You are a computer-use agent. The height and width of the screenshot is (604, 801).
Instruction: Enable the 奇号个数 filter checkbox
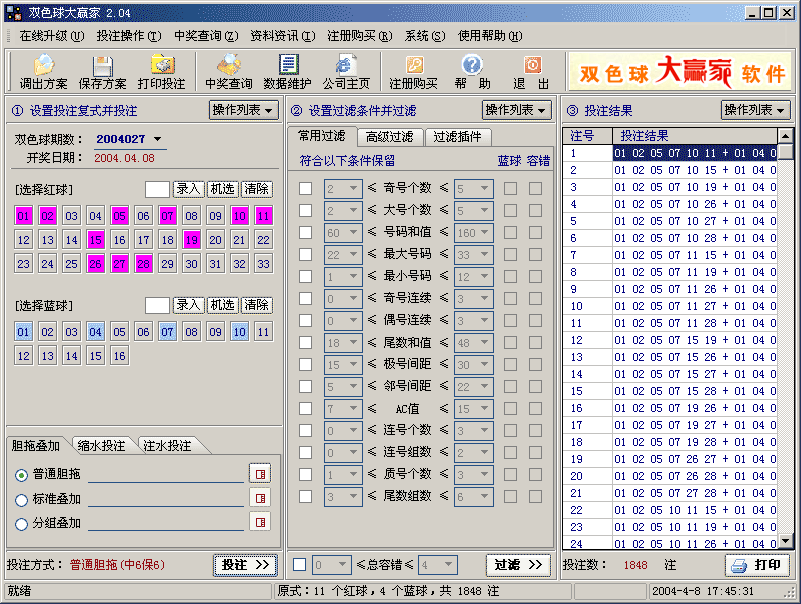305,188
